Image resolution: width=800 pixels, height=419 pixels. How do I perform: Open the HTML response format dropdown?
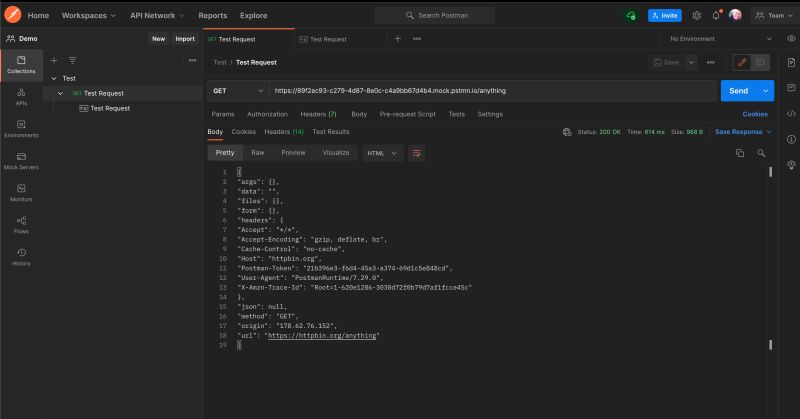click(382, 153)
